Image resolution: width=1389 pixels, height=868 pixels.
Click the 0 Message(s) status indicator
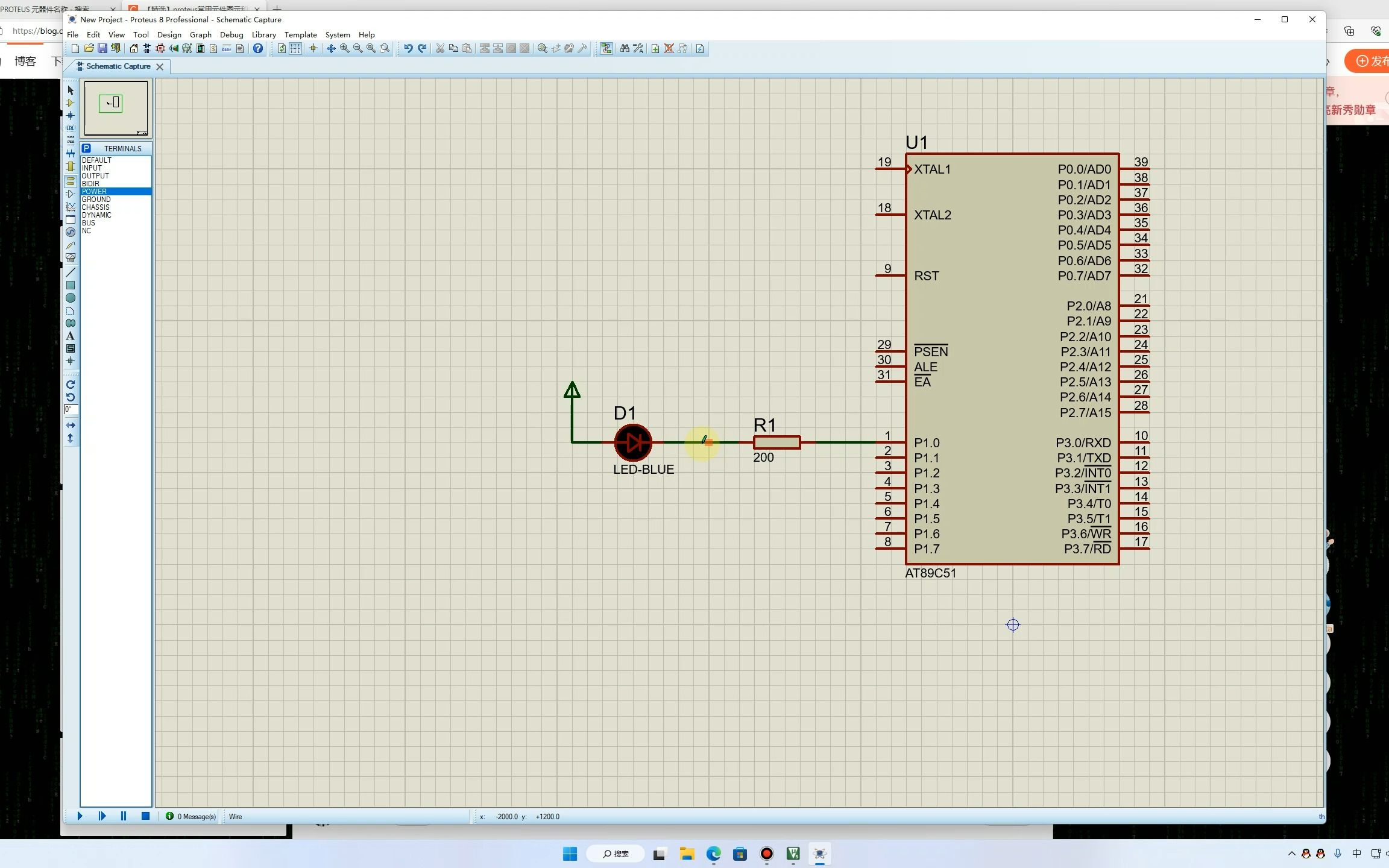pyautogui.click(x=192, y=817)
